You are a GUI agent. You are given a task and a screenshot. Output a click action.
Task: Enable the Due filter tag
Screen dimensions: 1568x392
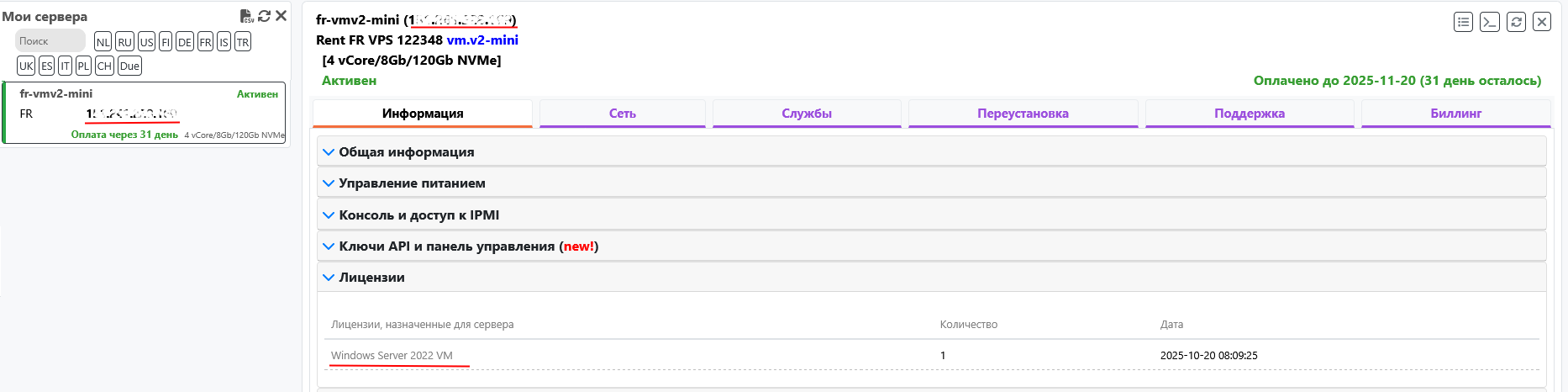point(129,66)
